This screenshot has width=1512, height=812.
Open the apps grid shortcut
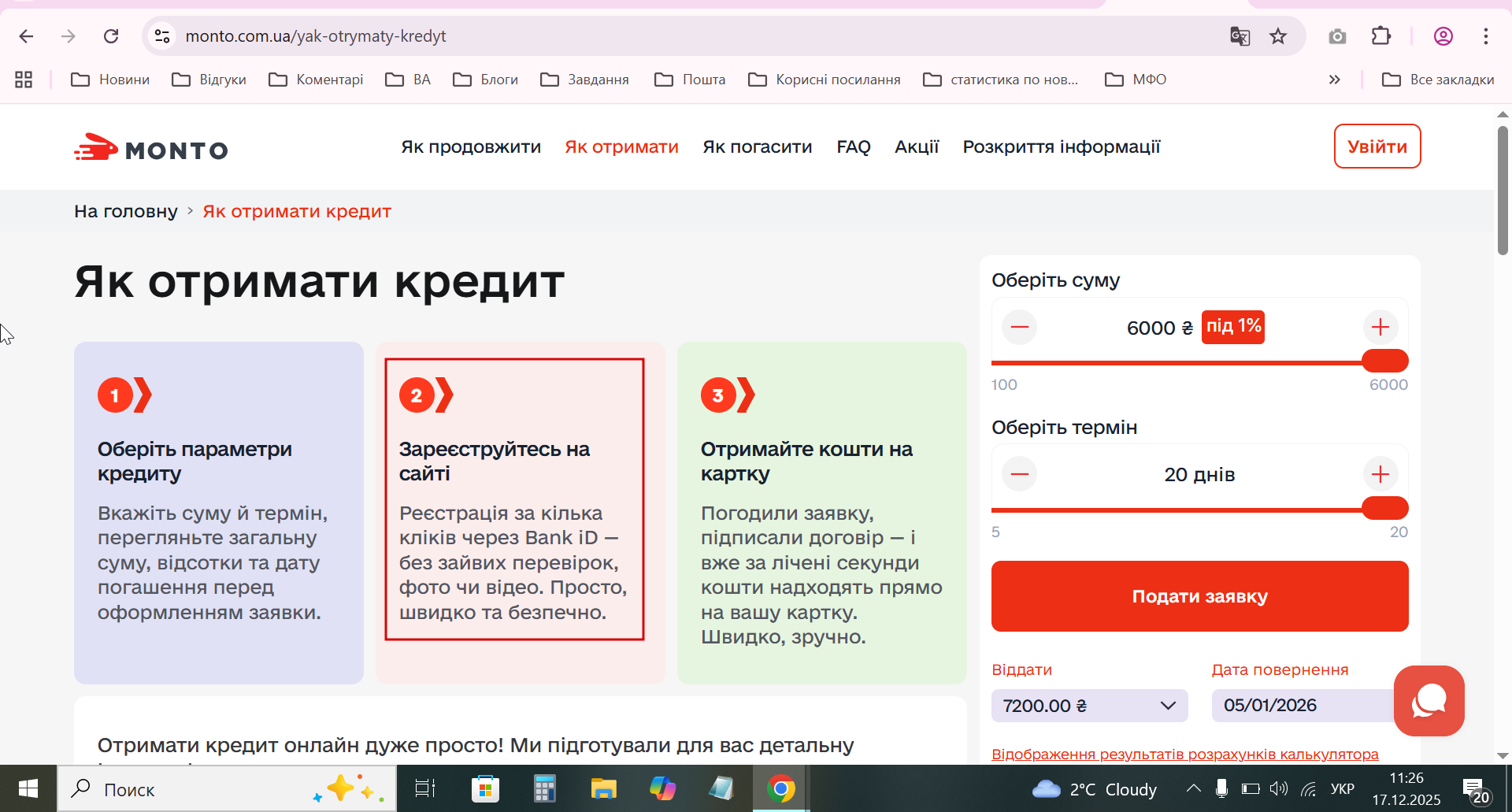tap(24, 80)
